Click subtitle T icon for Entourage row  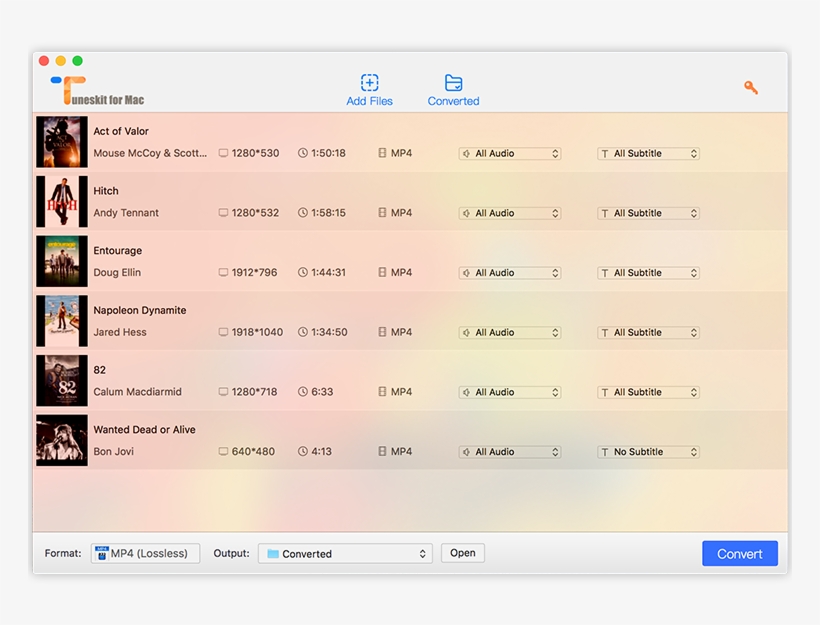point(605,273)
